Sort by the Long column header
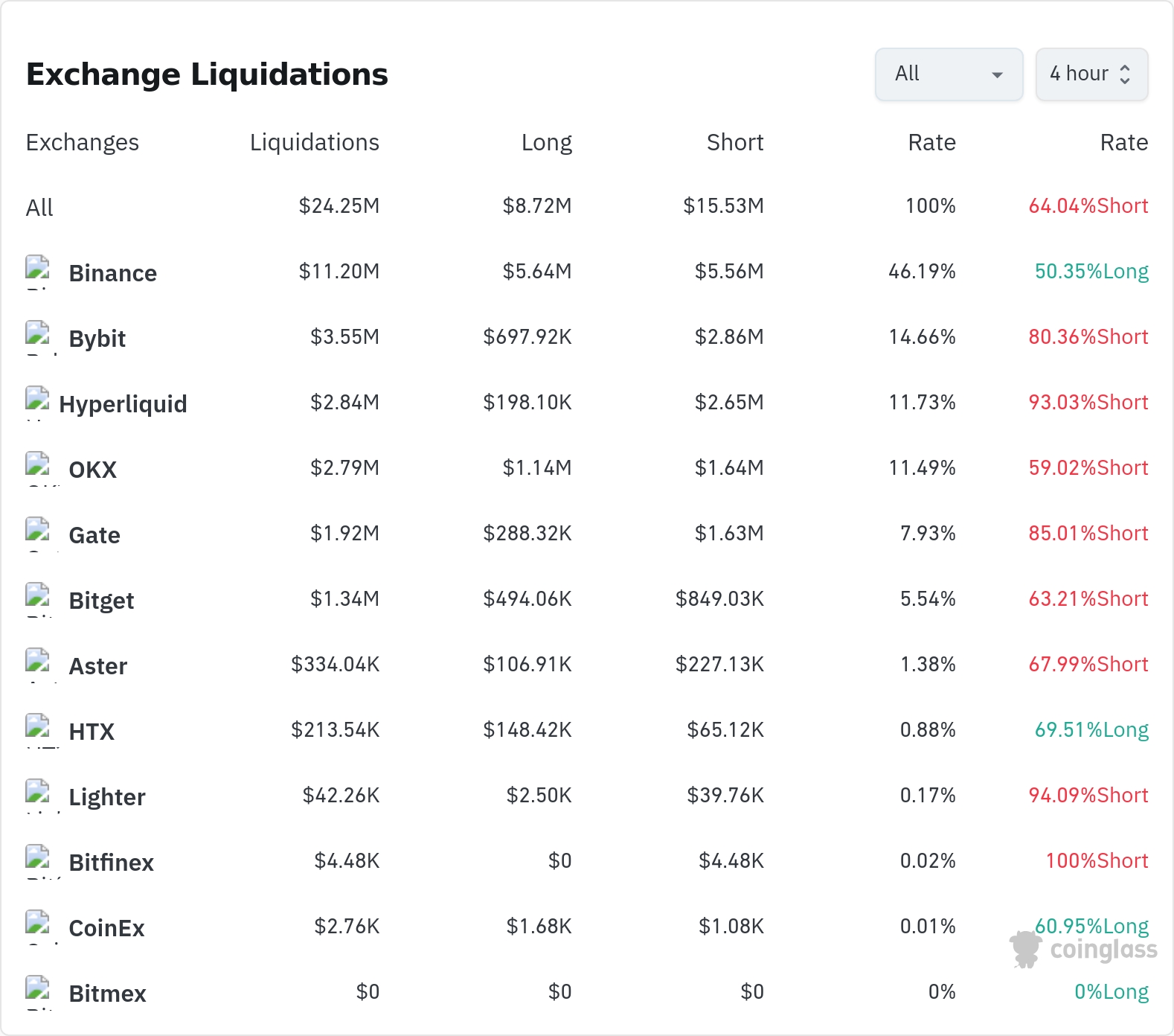The width and height of the screenshot is (1174, 1036). (x=547, y=142)
